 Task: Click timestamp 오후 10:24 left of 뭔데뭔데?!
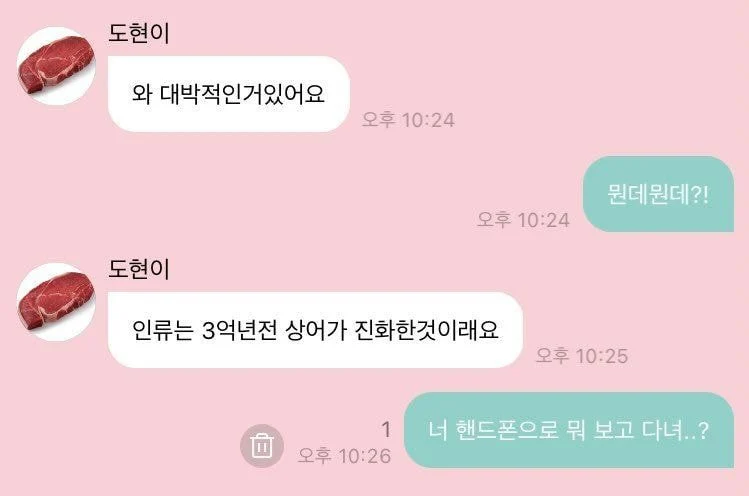(523, 220)
